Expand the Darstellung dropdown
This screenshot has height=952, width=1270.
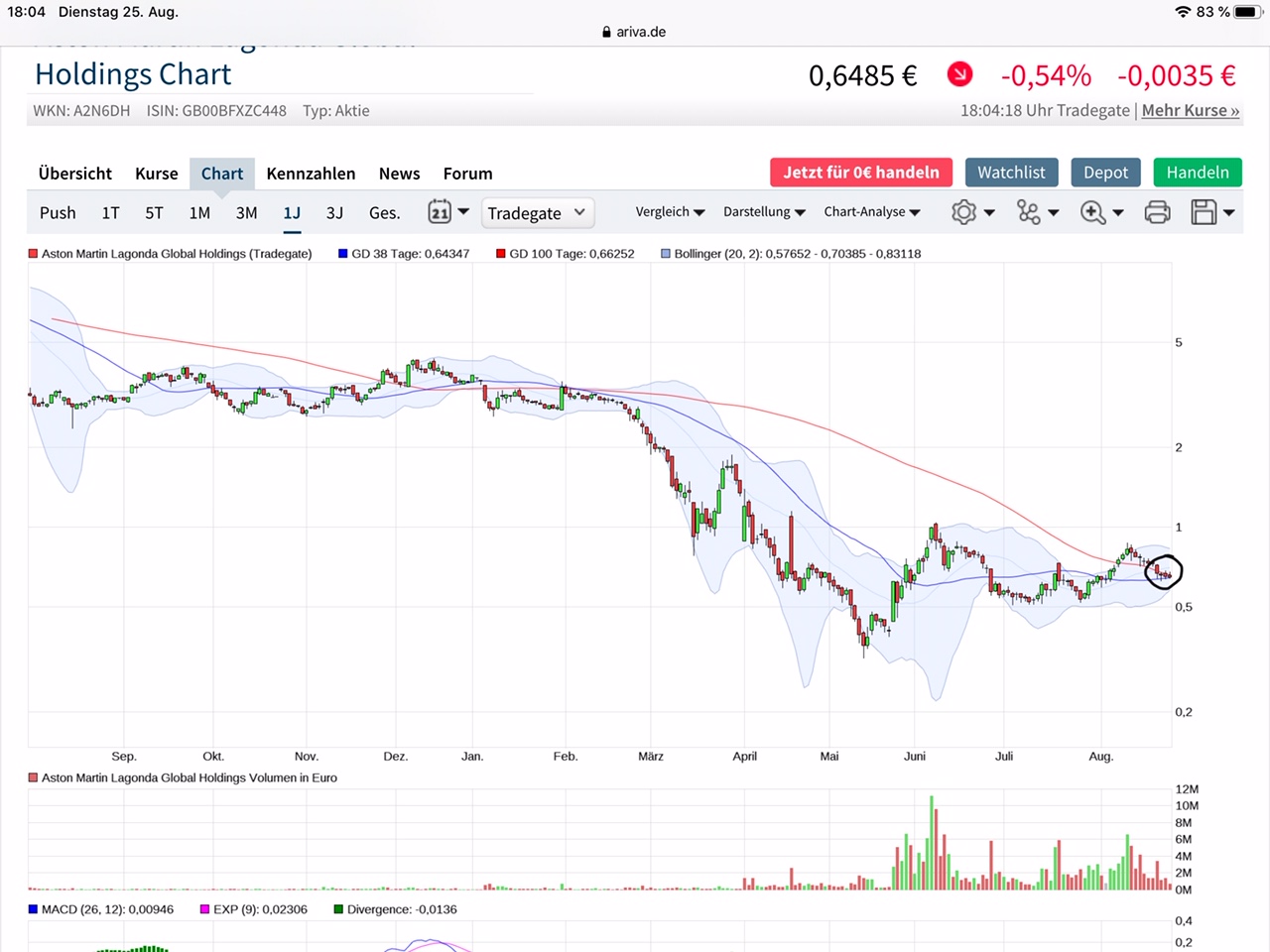click(x=764, y=212)
